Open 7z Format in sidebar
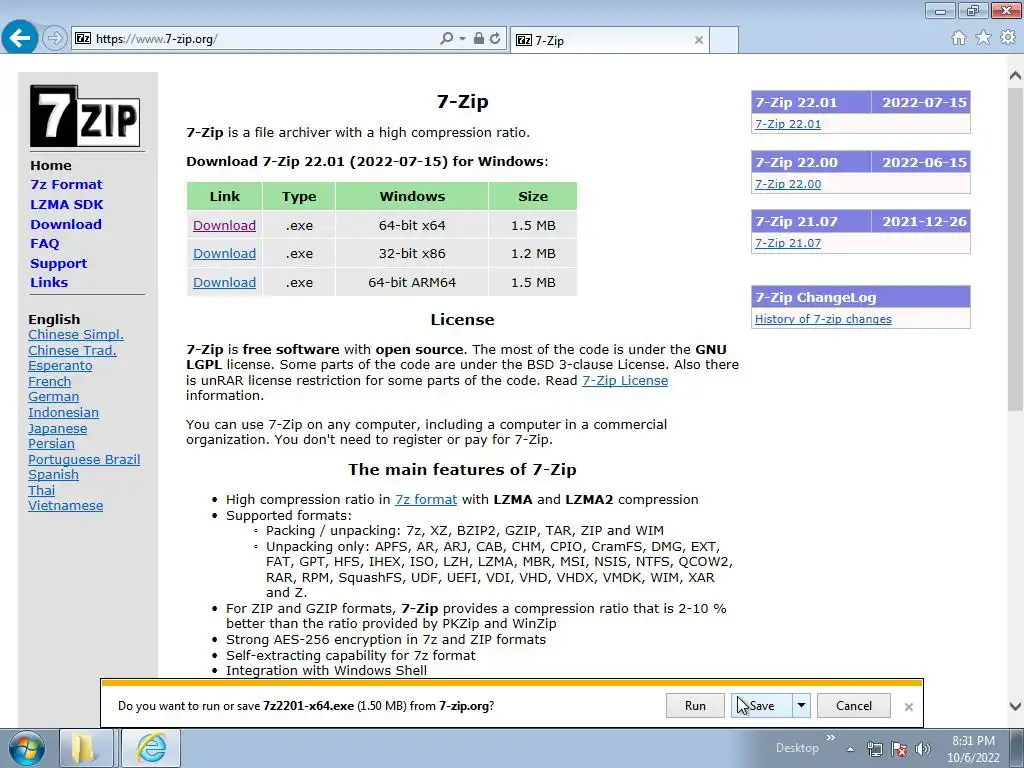 coord(66,185)
